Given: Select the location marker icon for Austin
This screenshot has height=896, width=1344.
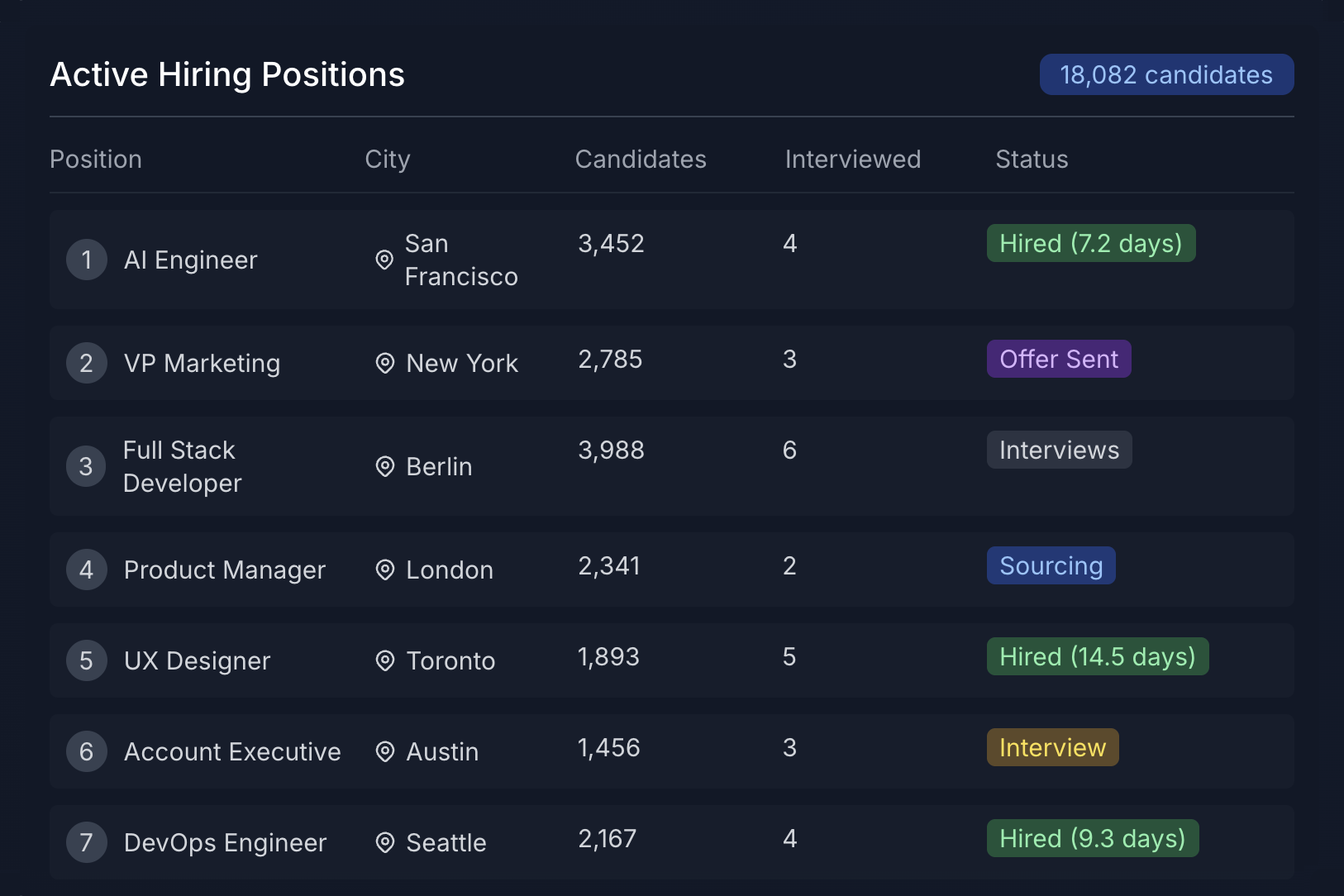Looking at the screenshot, I should pyautogui.click(x=384, y=751).
